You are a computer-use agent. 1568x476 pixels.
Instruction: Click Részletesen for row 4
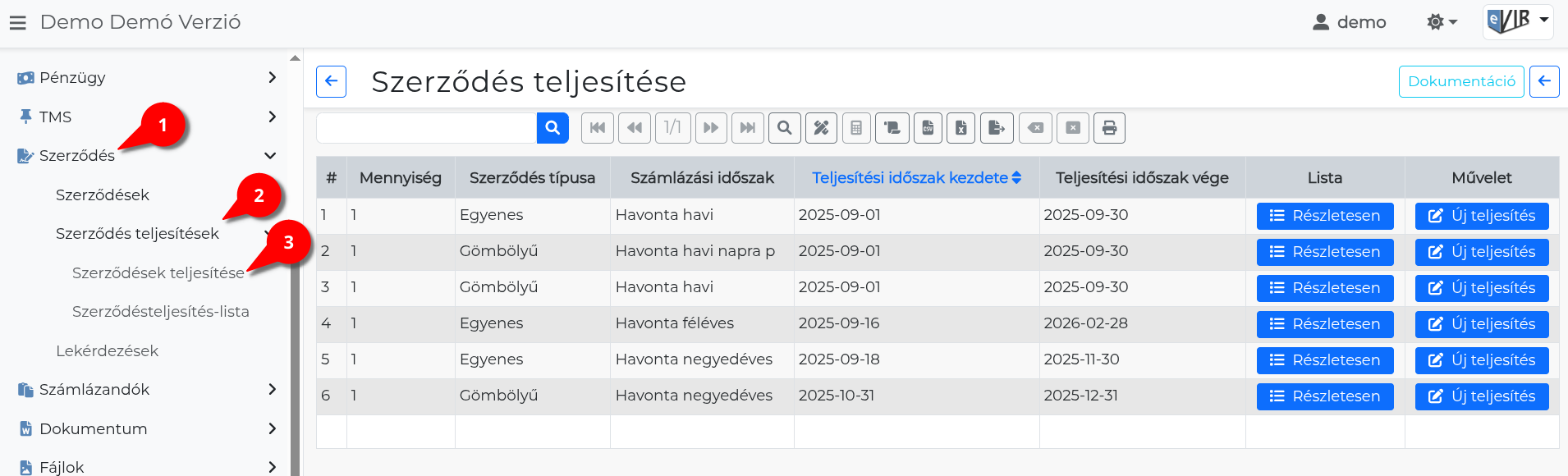[x=1325, y=324]
